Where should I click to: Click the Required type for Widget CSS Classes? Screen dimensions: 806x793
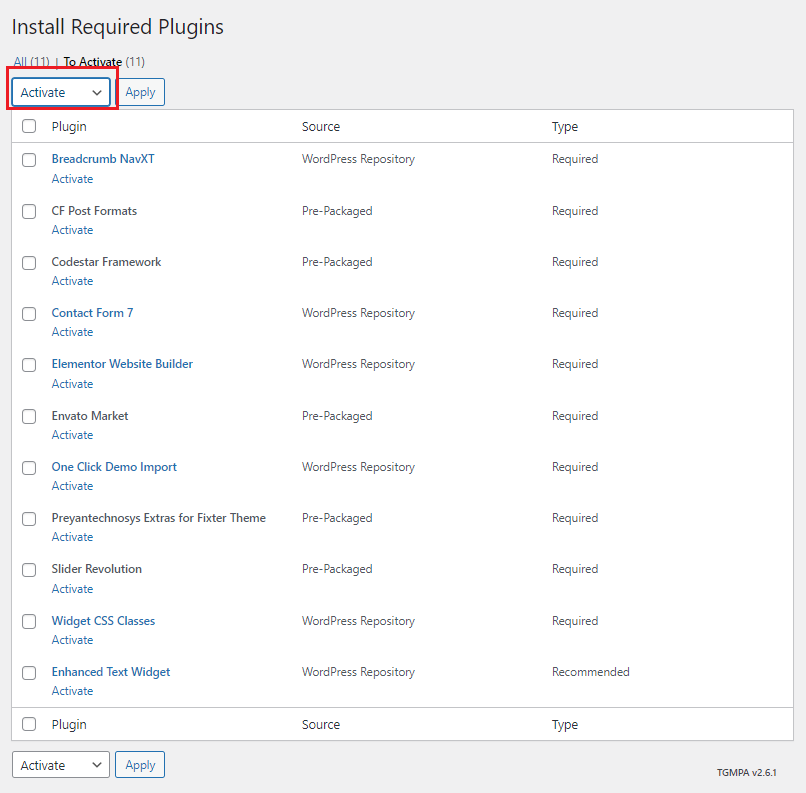point(575,621)
